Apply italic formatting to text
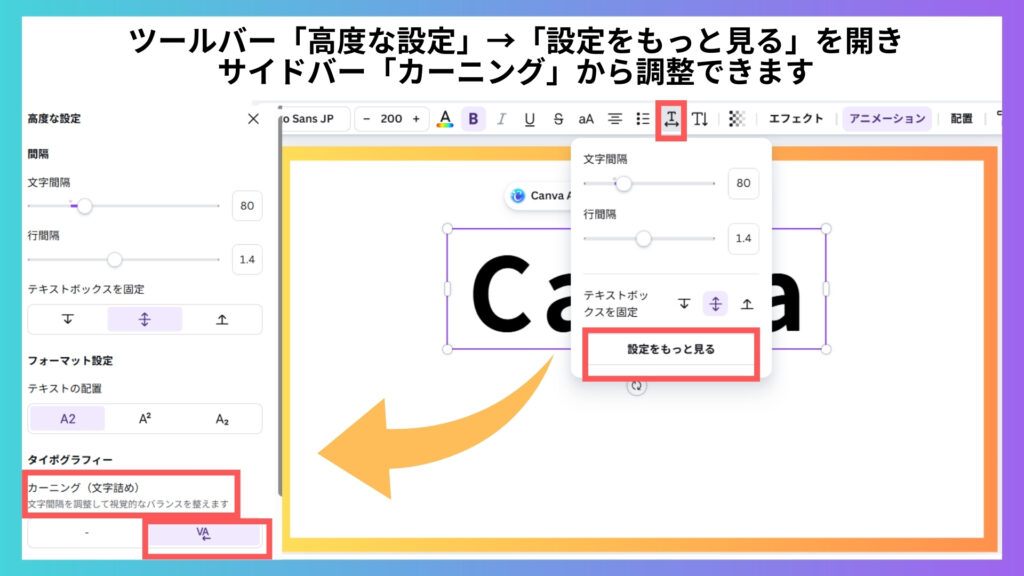 [x=501, y=119]
